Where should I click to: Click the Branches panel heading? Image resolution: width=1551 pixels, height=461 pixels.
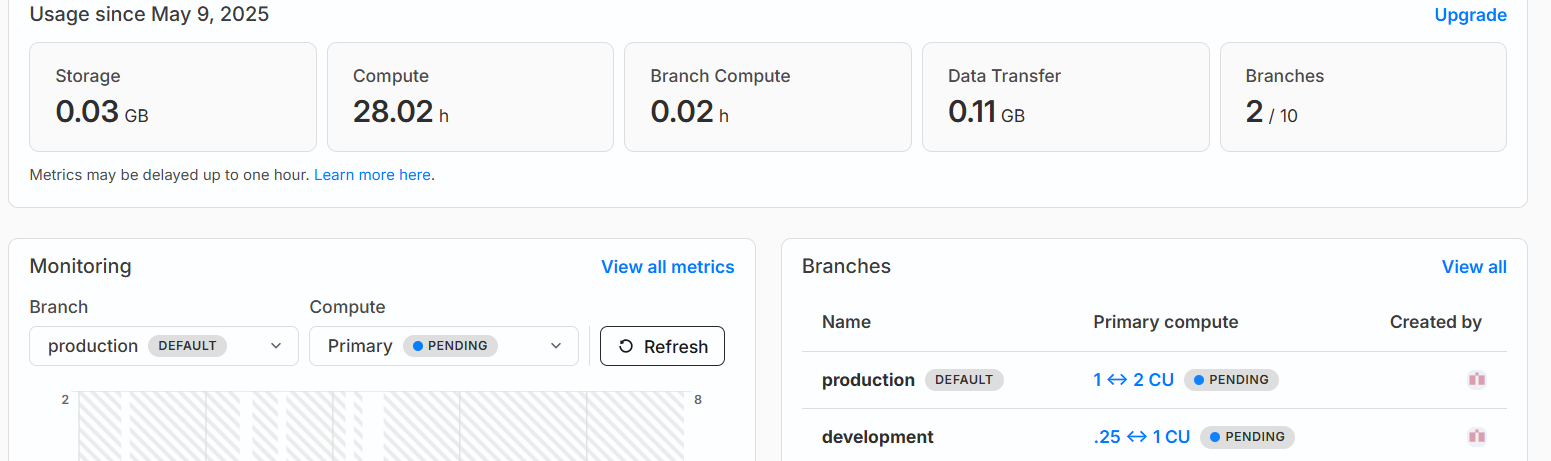pos(846,266)
